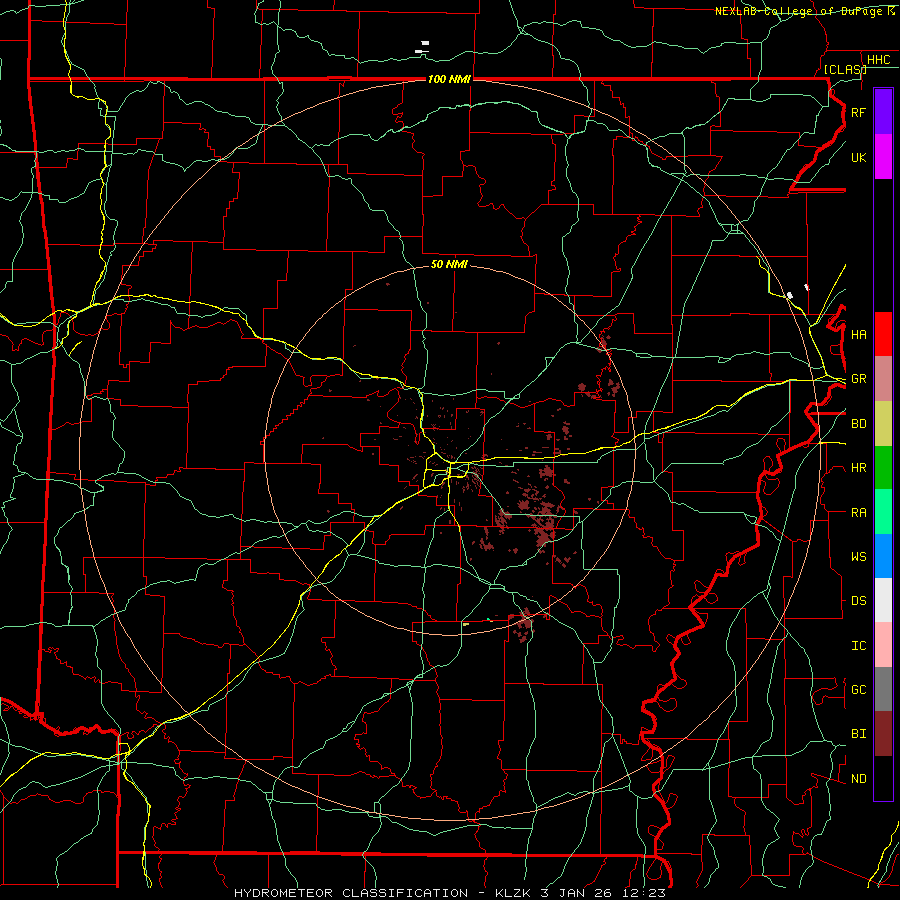Image resolution: width=900 pixels, height=900 pixels.
Task: Click the dusty pink GR color swatch
Action: [x=883, y=379]
